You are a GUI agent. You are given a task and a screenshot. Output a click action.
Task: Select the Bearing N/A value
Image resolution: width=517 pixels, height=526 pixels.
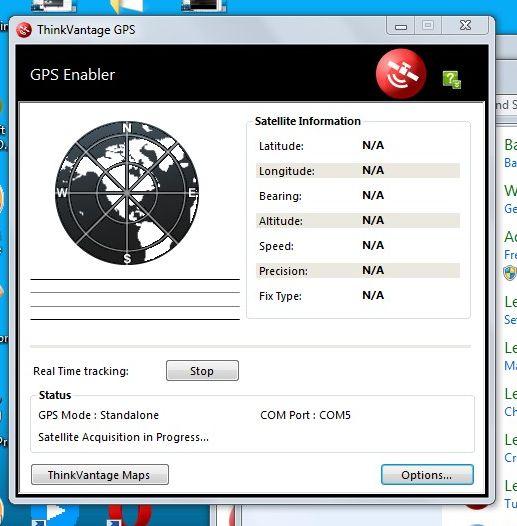coord(373,195)
